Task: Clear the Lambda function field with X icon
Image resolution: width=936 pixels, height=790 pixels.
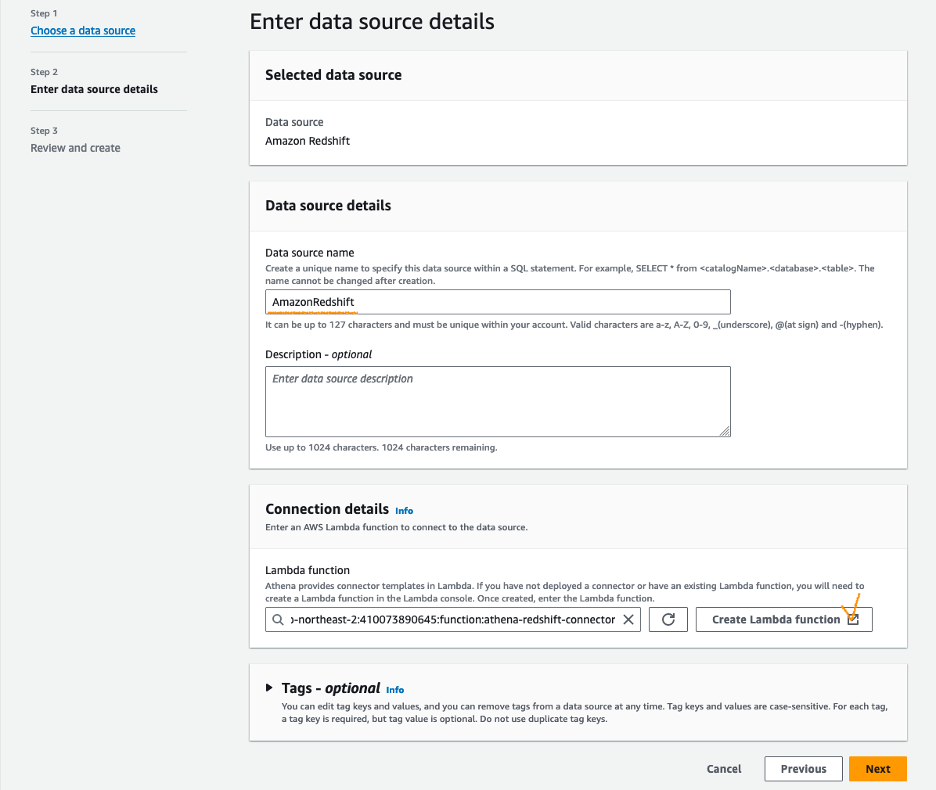Action: (628, 620)
